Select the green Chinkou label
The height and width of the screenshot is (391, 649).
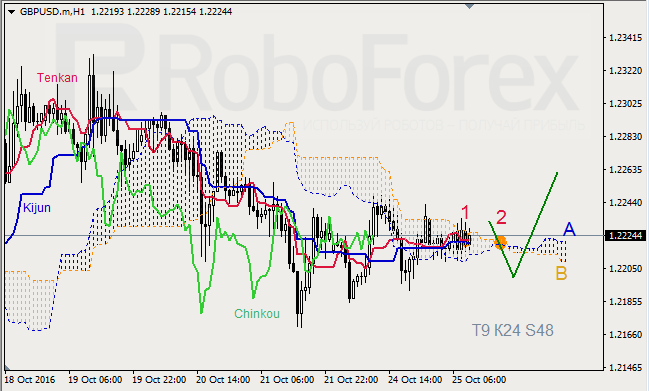point(257,314)
